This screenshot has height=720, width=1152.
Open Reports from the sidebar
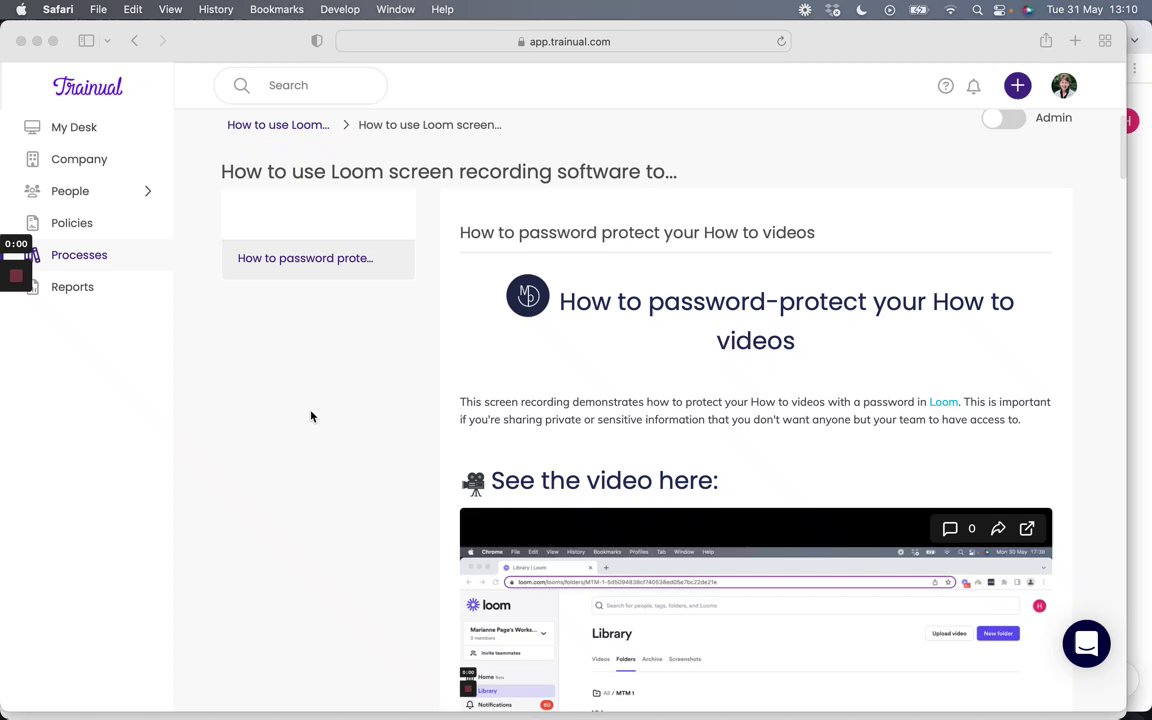tap(72, 287)
